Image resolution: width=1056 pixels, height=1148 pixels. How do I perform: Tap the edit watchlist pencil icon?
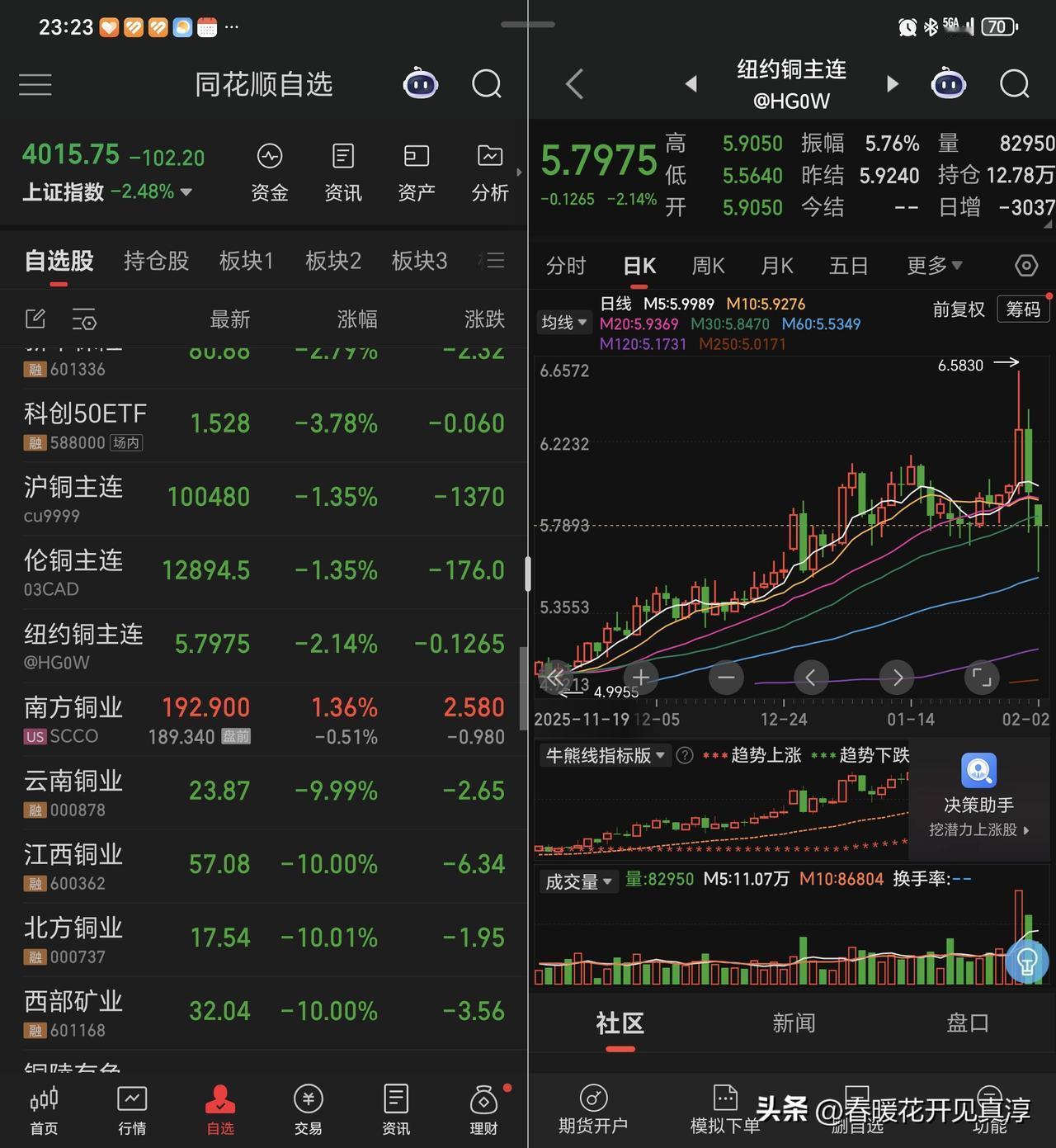tap(35, 319)
